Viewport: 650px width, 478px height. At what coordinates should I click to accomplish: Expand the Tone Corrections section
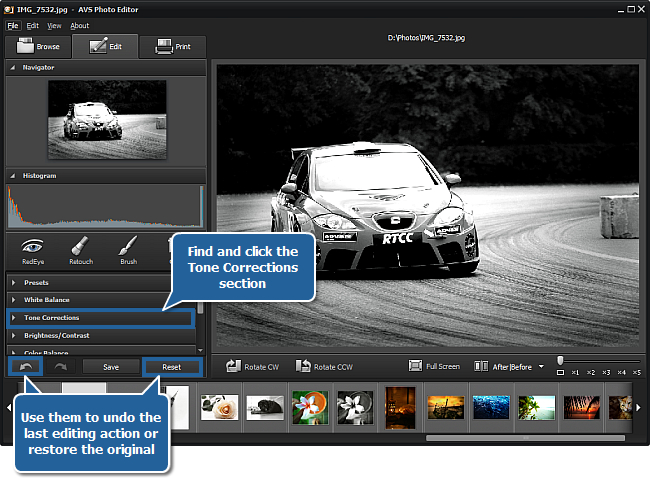tap(100, 318)
